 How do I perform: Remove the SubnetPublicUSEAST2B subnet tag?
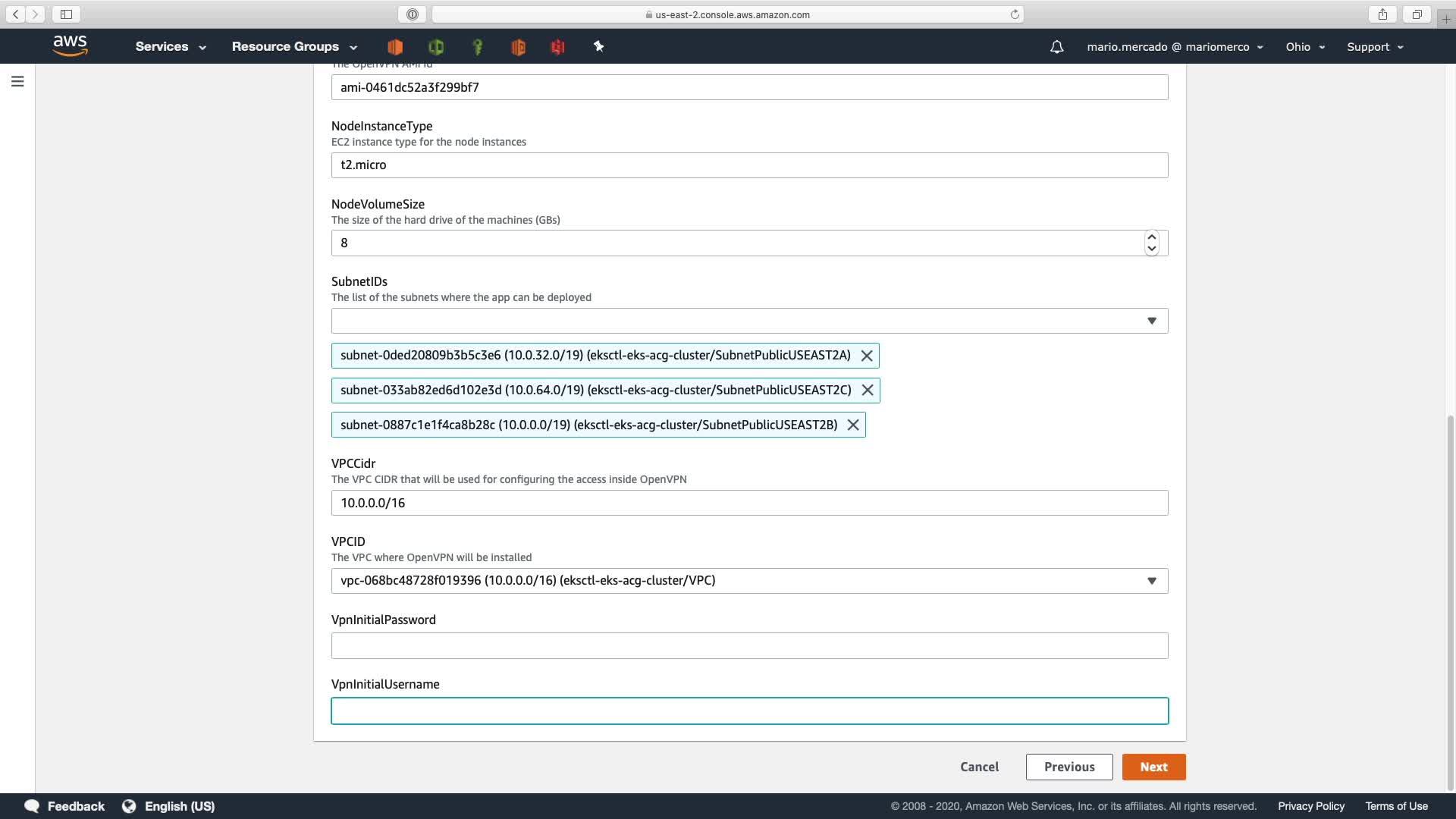tap(853, 425)
